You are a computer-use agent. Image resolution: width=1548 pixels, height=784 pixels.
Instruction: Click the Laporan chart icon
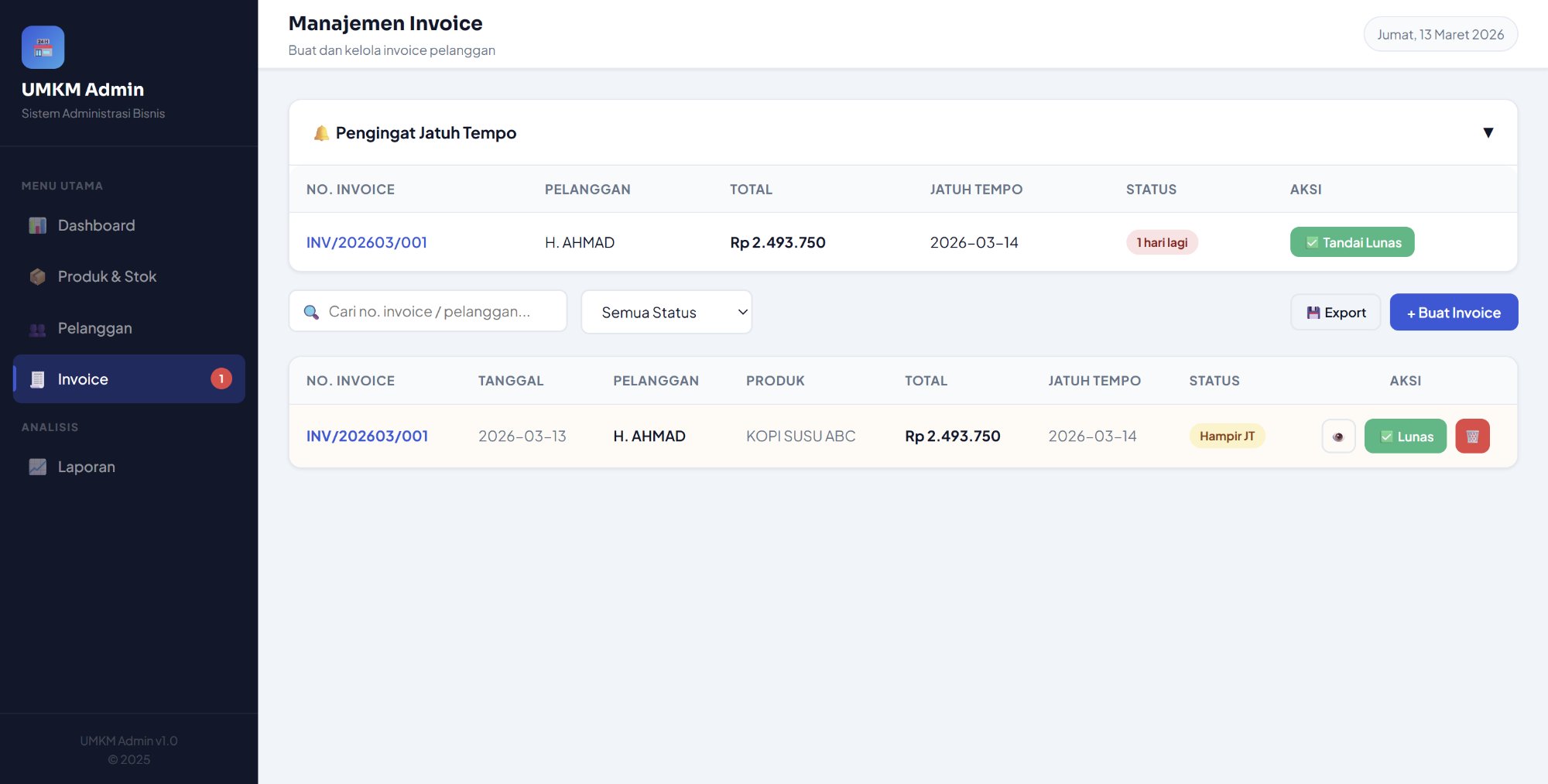(x=36, y=467)
